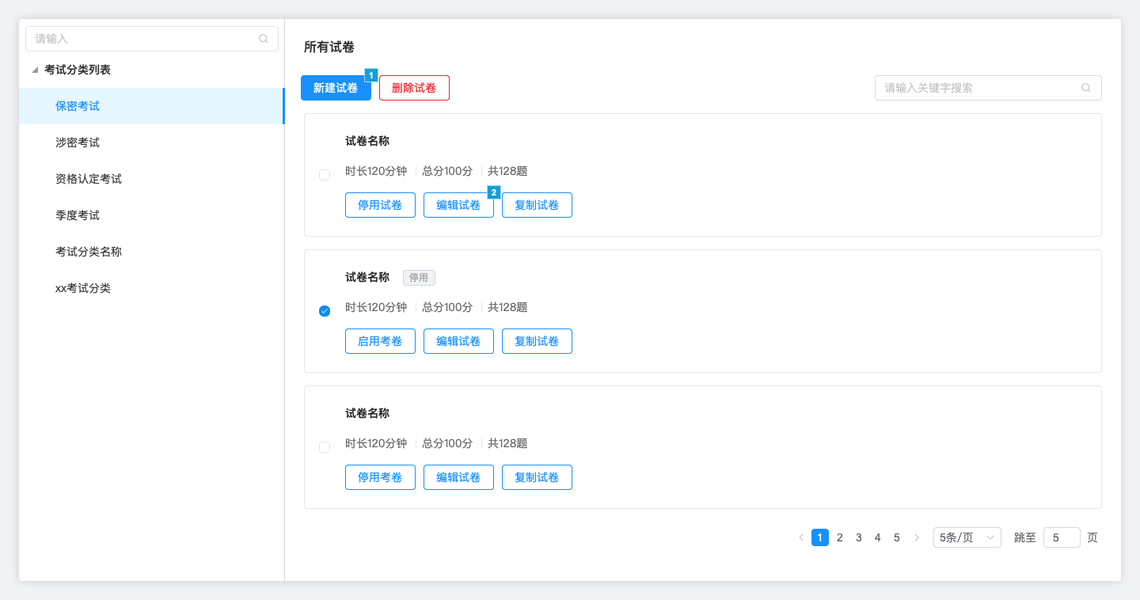This screenshot has width=1140, height=600.
Task: Select 涉密考试 category in sidebar
Action: [x=78, y=143]
